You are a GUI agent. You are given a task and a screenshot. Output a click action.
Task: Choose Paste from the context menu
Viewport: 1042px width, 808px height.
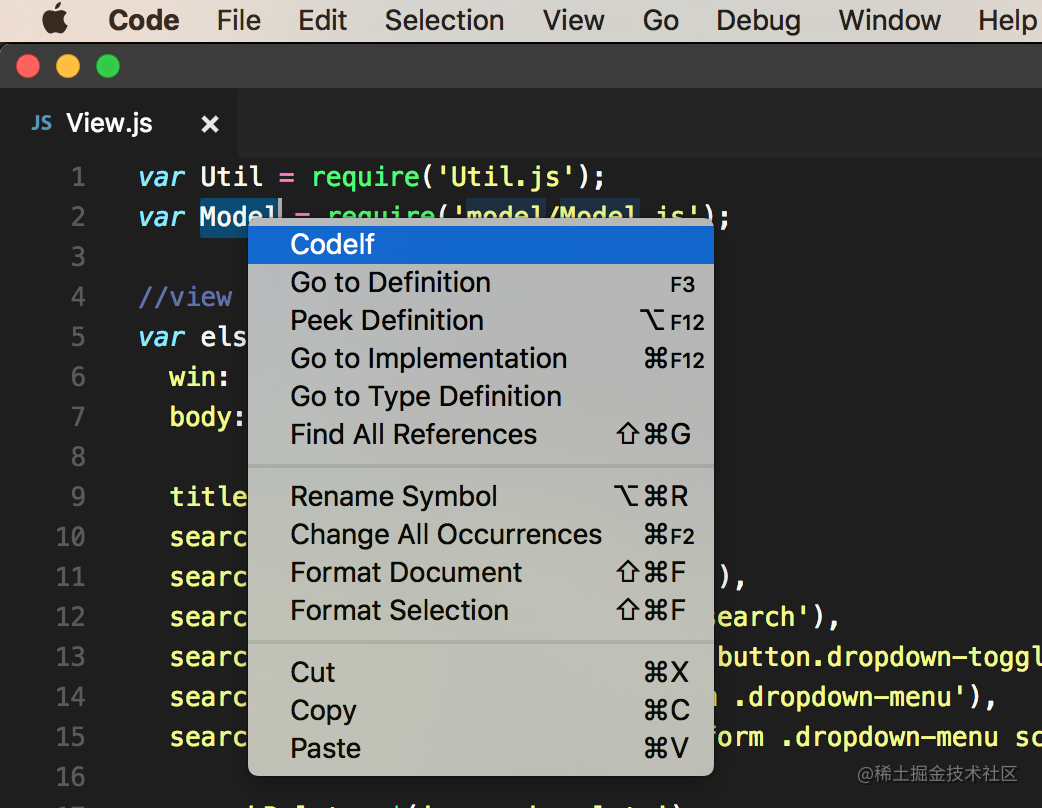(x=480, y=748)
